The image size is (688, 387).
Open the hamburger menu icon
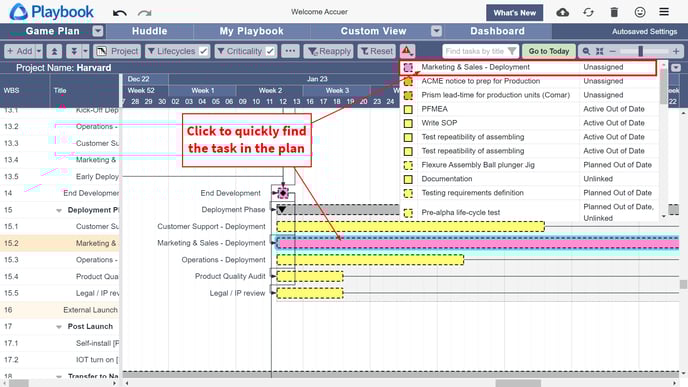point(664,12)
